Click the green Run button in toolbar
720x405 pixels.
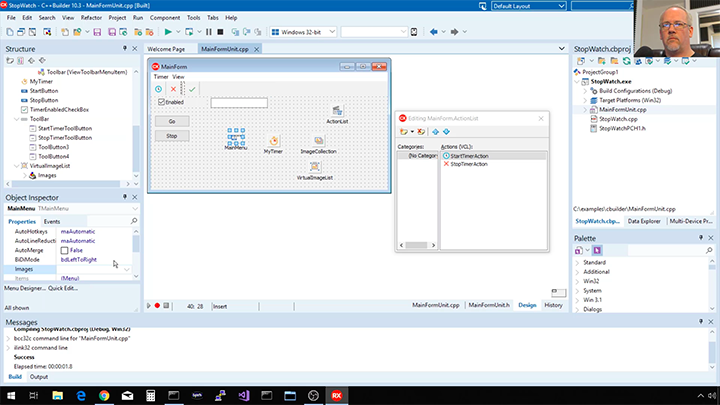168,32
